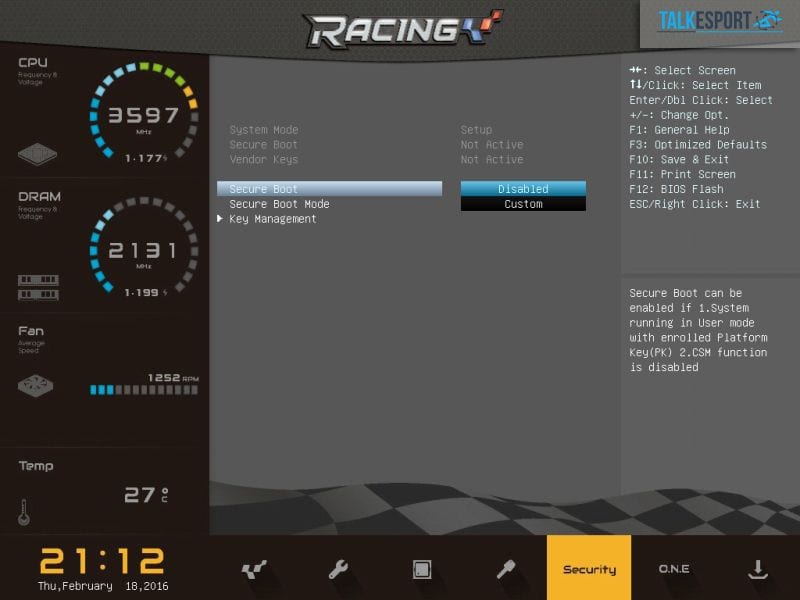This screenshot has height=600, width=800.
Task: Toggle Secure Boot Disabled value
Action: (523, 189)
